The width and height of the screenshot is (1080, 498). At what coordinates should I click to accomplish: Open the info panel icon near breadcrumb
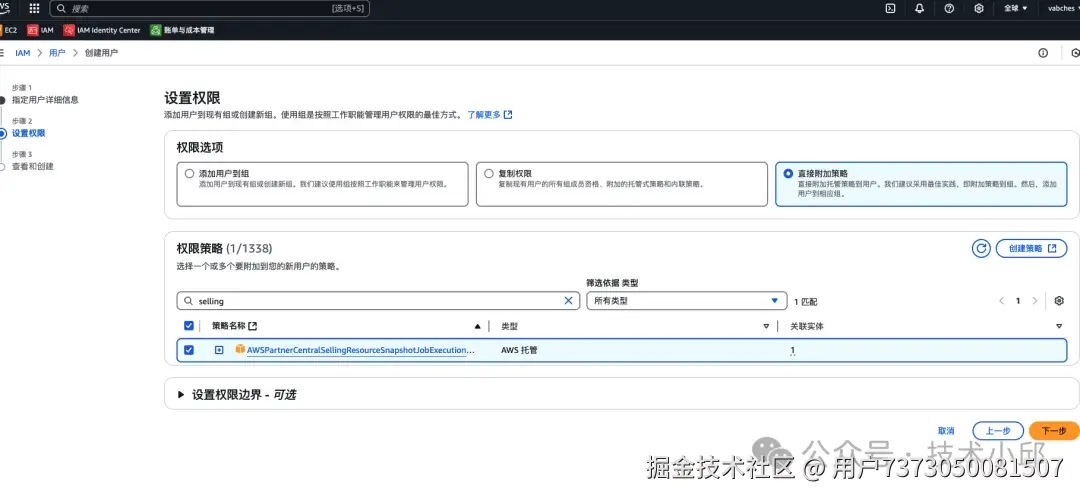pyautogui.click(x=1043, y=53)
